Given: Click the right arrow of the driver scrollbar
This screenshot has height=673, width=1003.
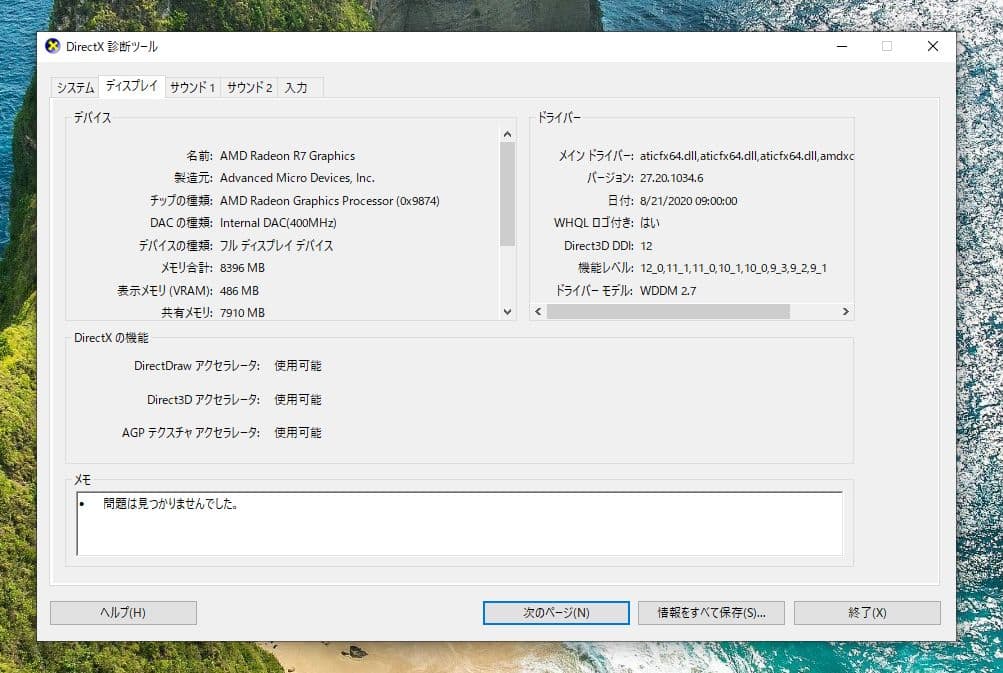Looking at the screenshot, I should click(x=846, y=312).
